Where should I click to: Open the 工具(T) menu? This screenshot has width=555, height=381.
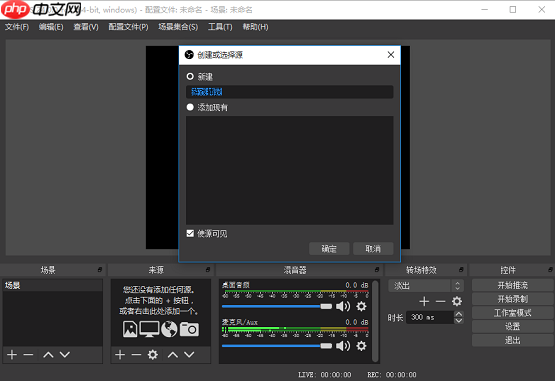(x=220, y=27)
